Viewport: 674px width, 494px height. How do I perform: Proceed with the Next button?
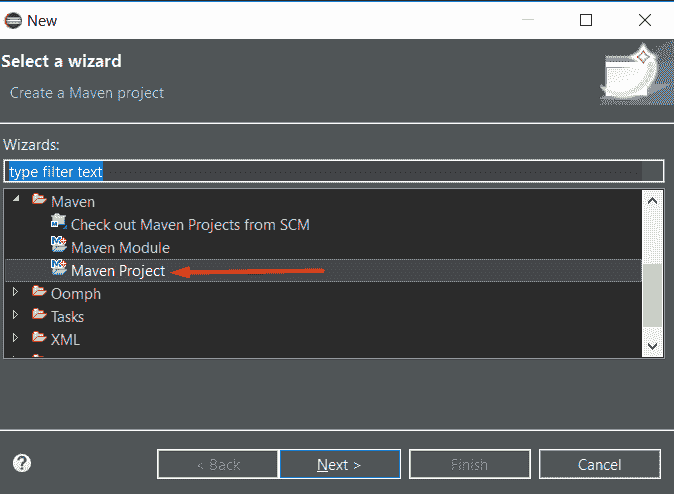[x=340, y=464]
